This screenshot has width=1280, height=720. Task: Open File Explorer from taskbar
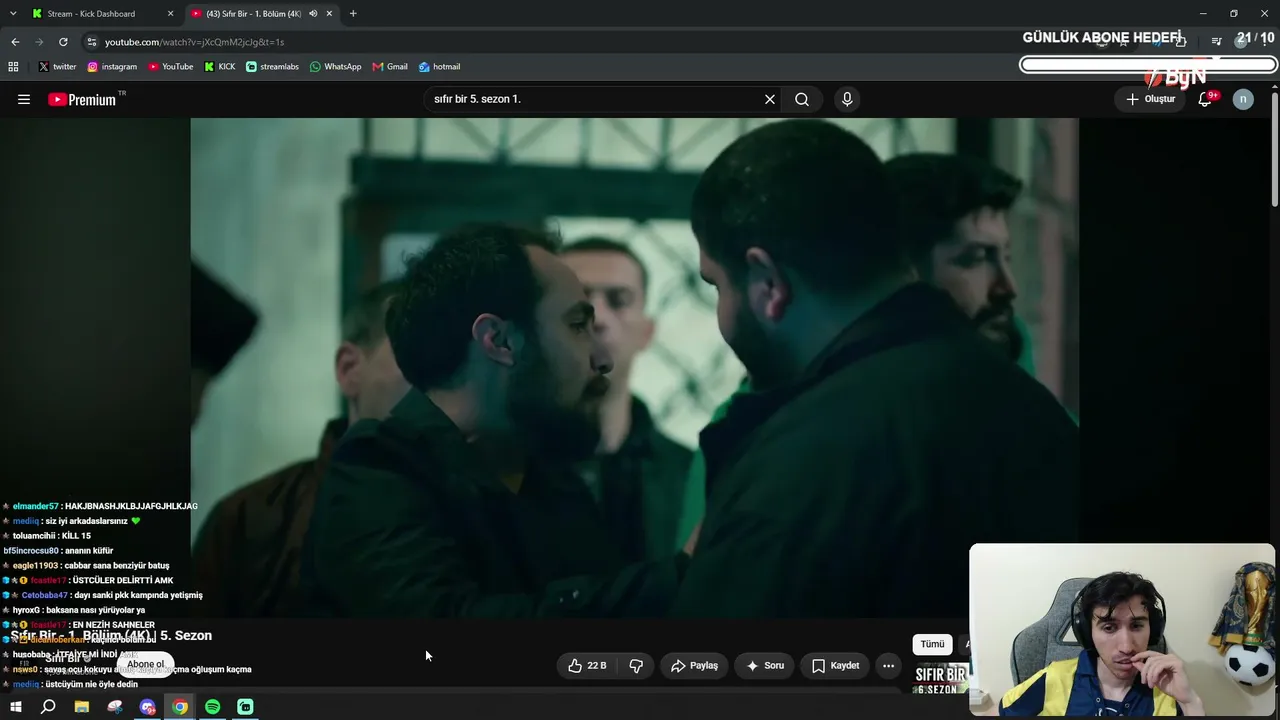(82, 707)
